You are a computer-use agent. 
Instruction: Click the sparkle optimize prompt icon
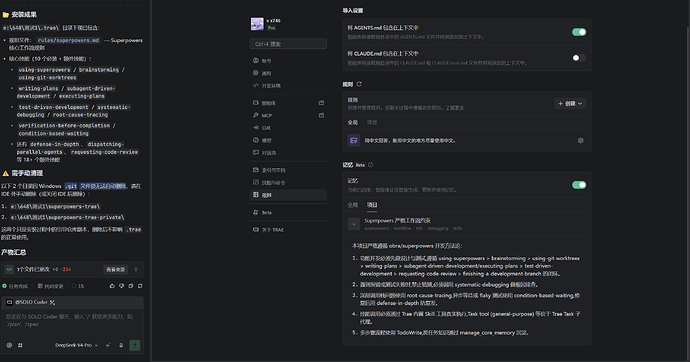tap(108, 345)
